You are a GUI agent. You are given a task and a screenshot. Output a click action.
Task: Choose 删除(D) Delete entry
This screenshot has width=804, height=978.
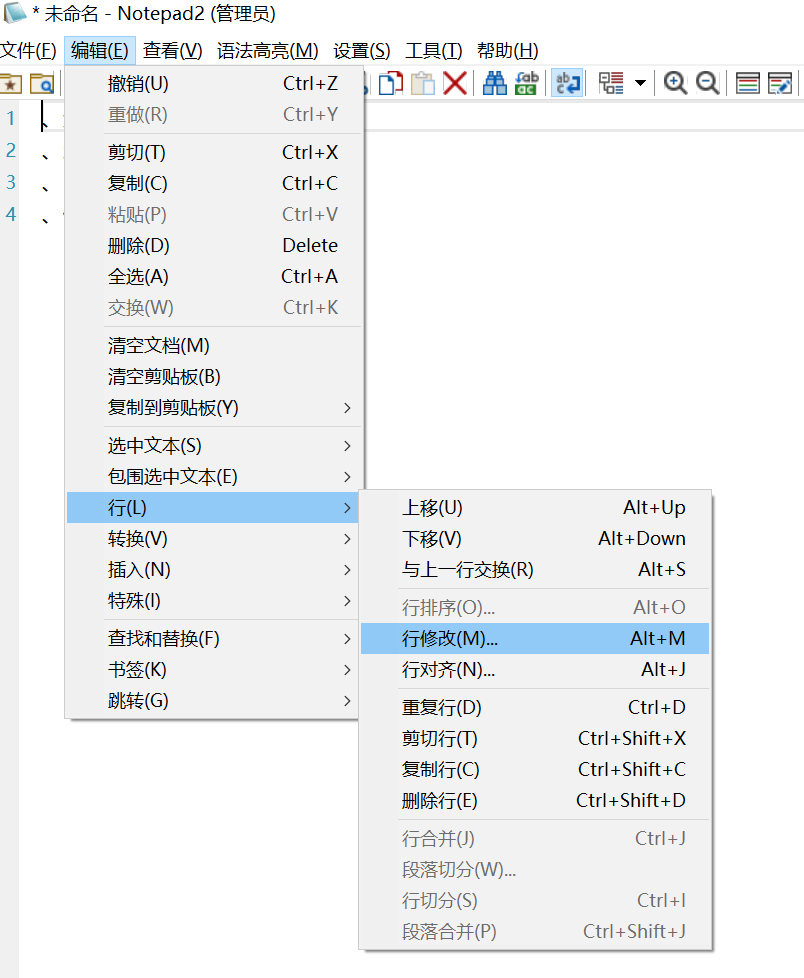coord(215,246)
